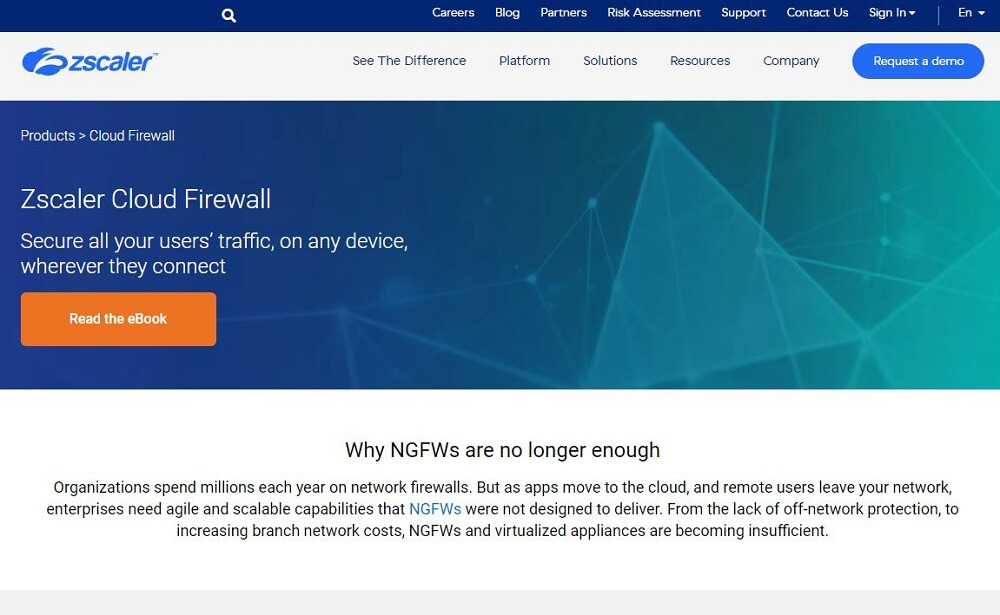Image resolution: width=1000 pixels, height=615 pixels.
Task: Open the Blog link
Action: (x=507, y=13)
